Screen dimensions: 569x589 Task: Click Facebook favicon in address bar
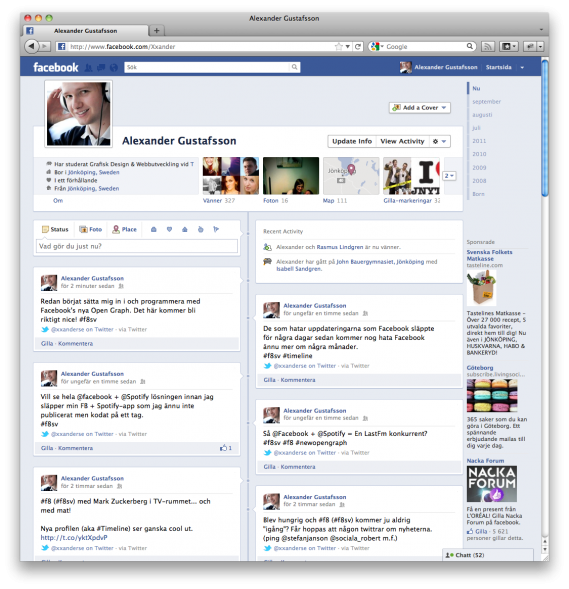pos(62,46)
